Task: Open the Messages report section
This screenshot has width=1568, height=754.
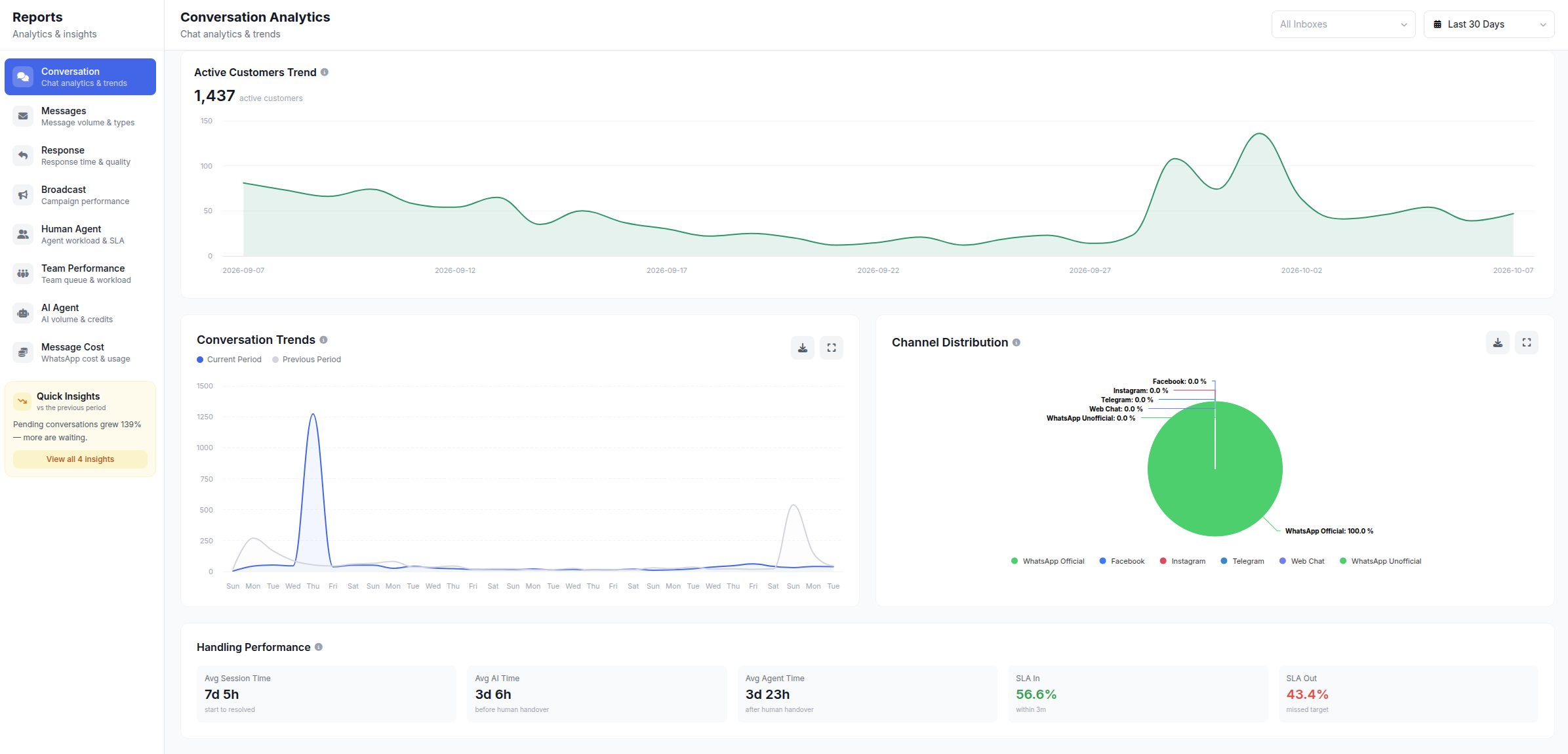Action: (80, 116)
